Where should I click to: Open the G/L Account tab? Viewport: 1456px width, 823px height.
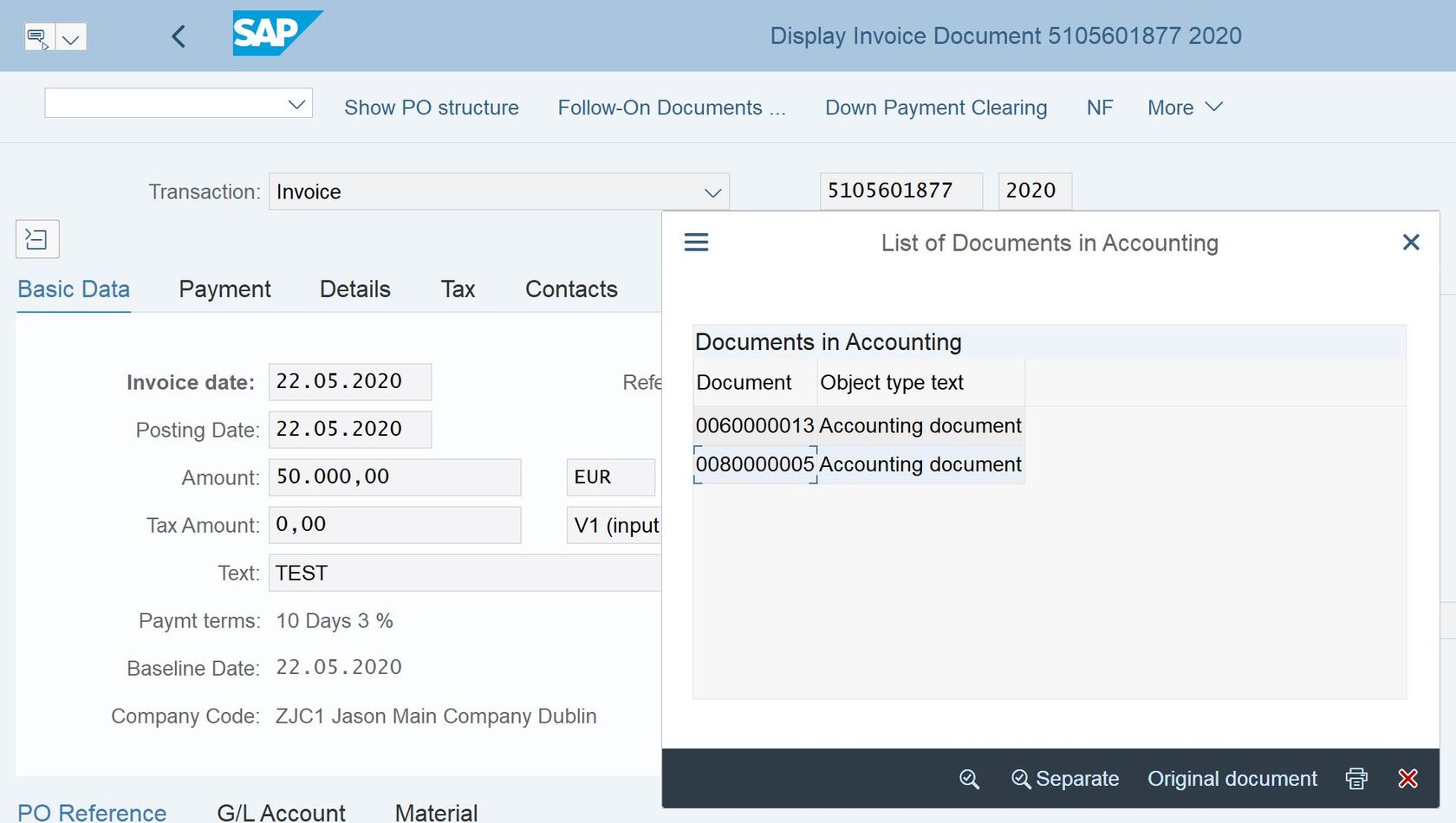281,813
